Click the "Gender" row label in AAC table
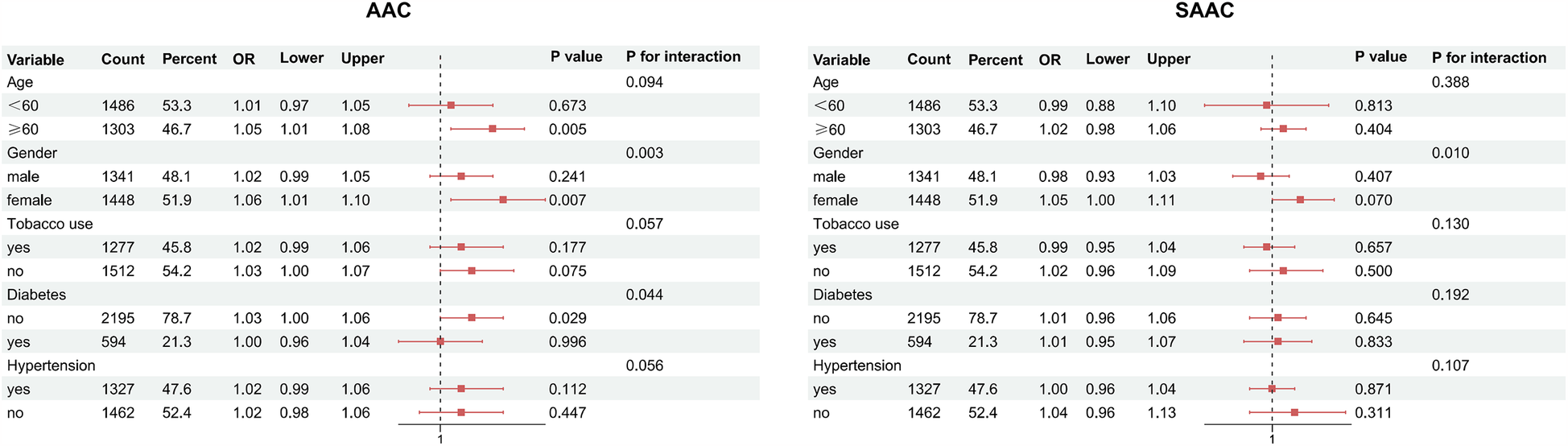This screenshot has width=1568, height=446. 32,153
